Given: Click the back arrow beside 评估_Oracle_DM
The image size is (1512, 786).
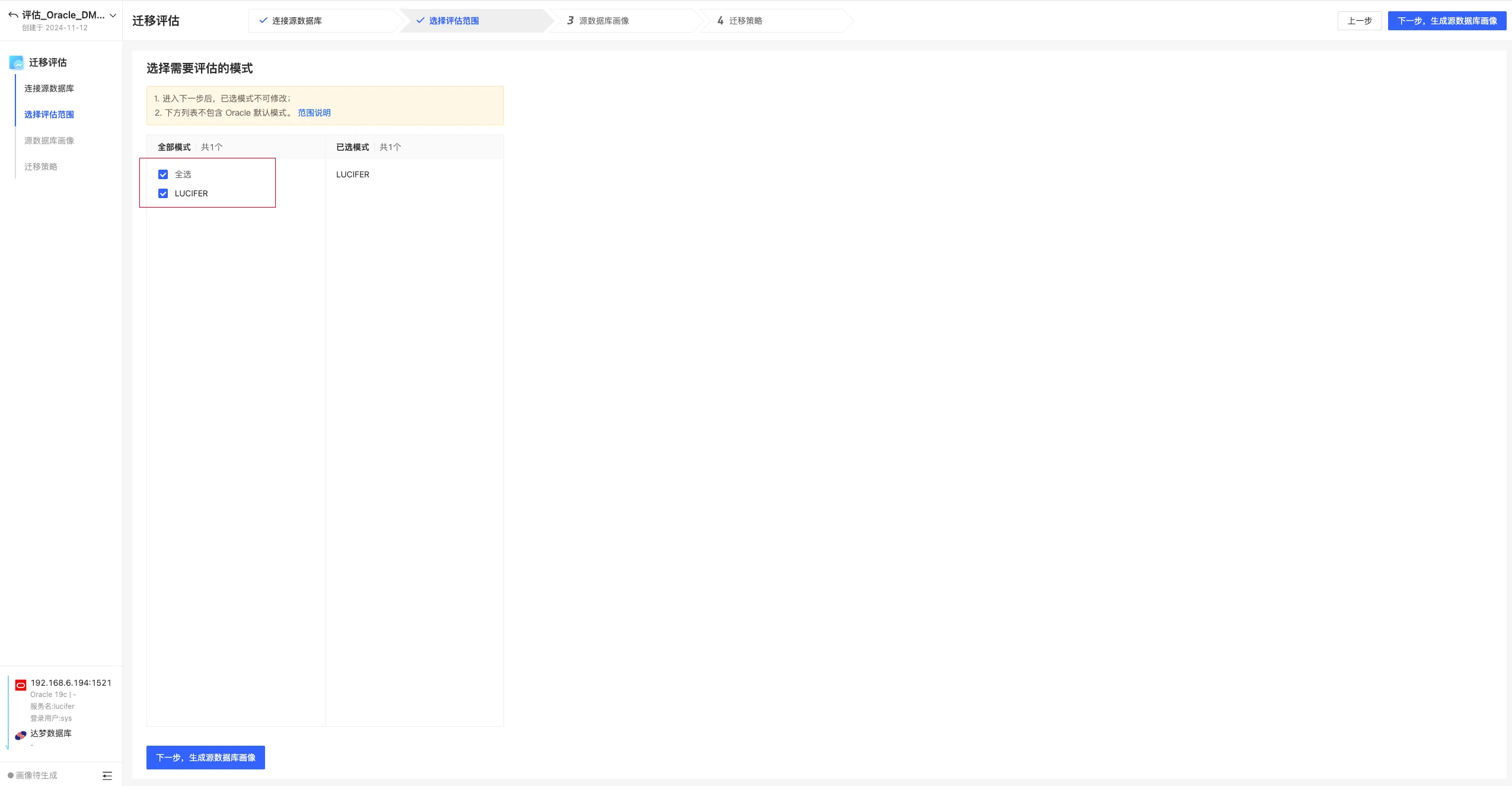Looking at the screenshot, I should coord(13,15).
